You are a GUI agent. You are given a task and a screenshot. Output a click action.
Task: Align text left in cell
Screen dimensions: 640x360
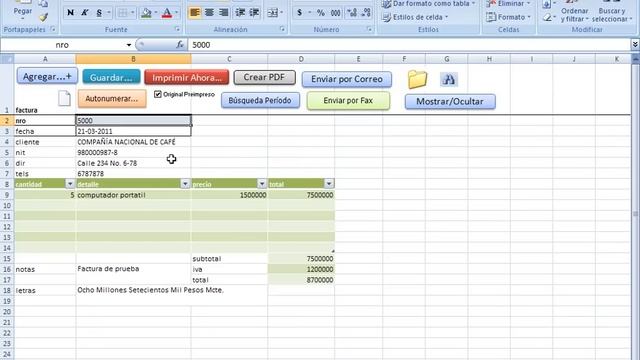(x=195, y=13)
